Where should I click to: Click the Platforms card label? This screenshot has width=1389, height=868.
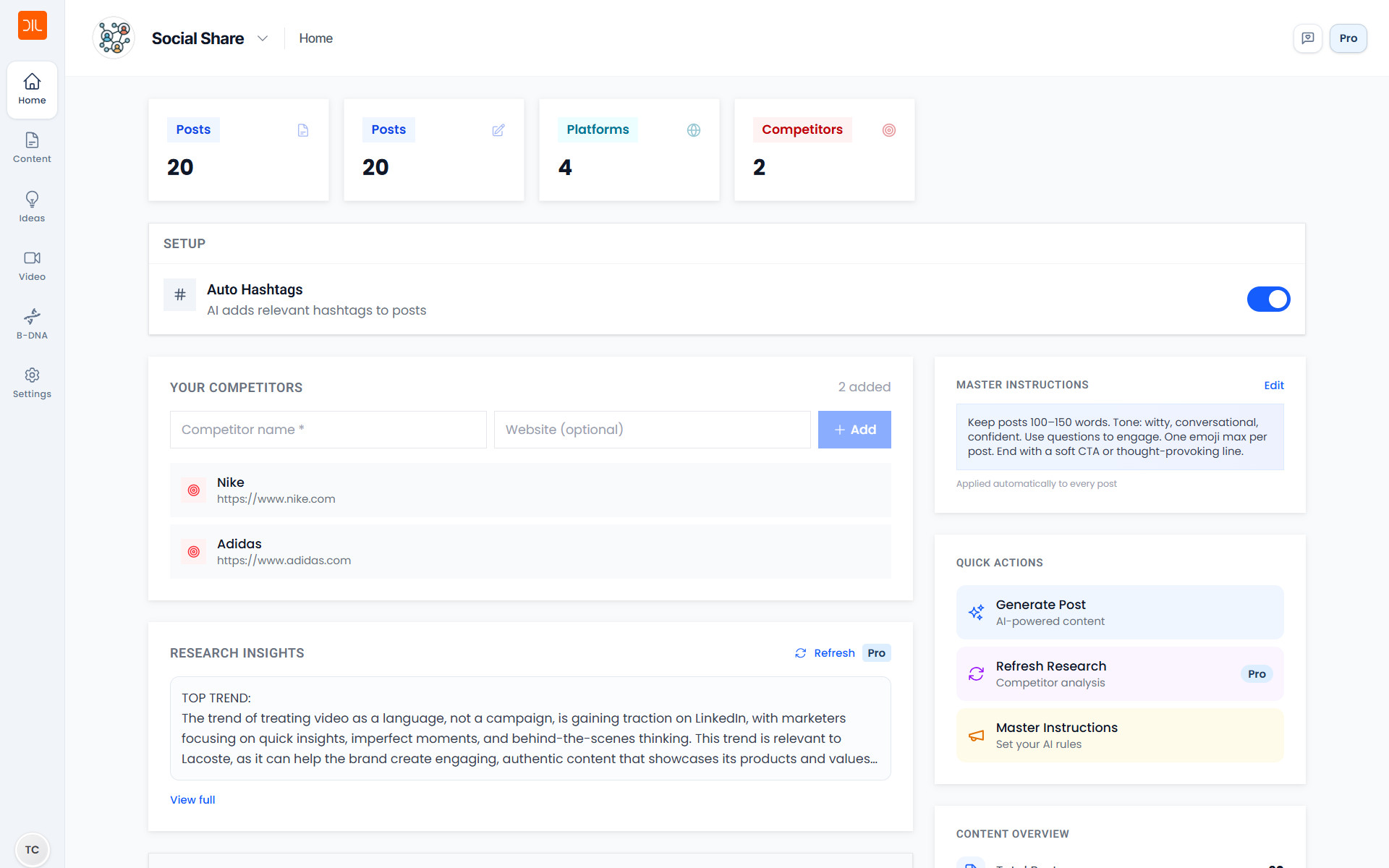pos(598,129)
